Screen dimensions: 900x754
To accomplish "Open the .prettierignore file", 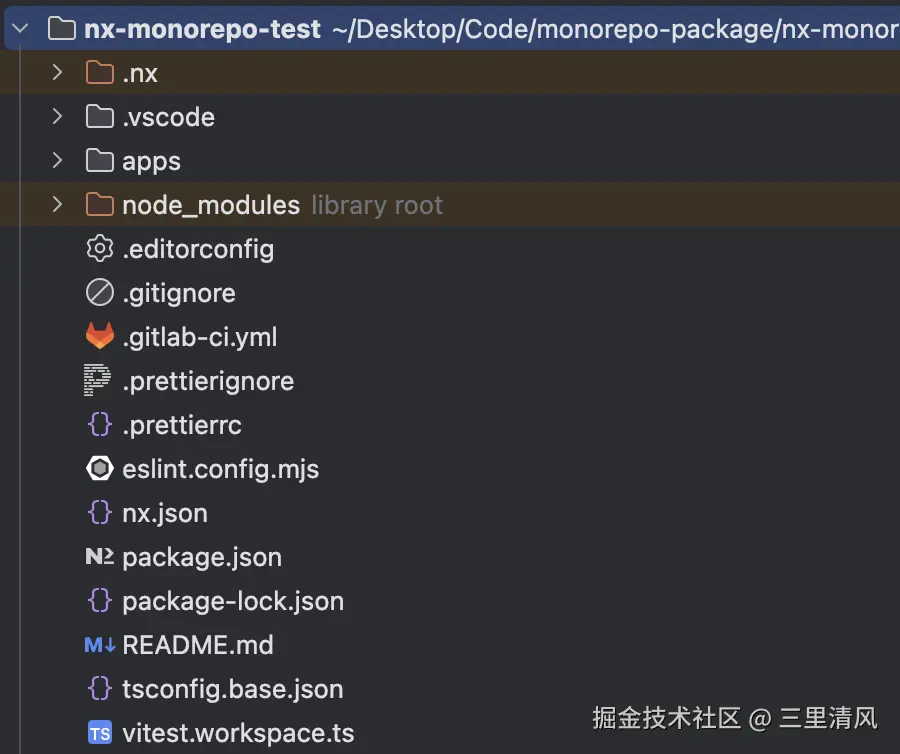I will tap(208, 382).
